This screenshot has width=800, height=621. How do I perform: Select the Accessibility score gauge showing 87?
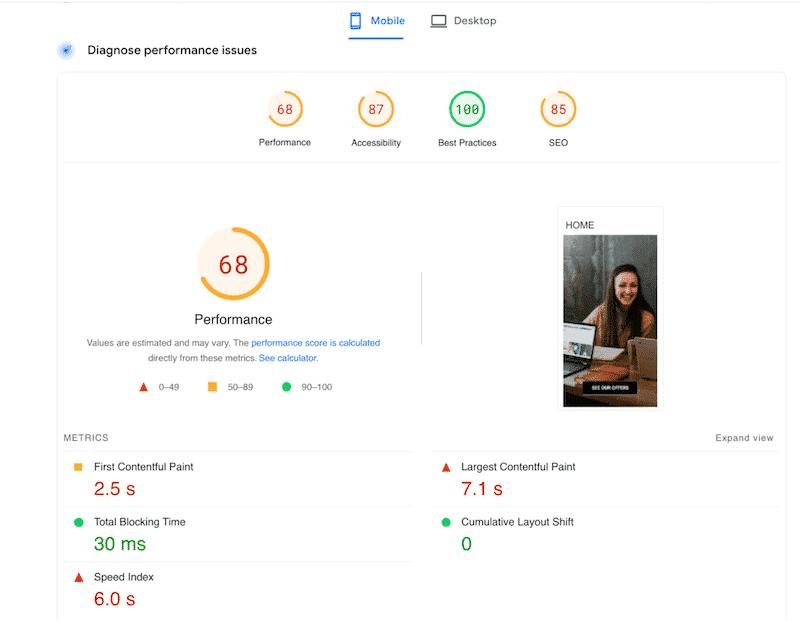click(376, 110)
